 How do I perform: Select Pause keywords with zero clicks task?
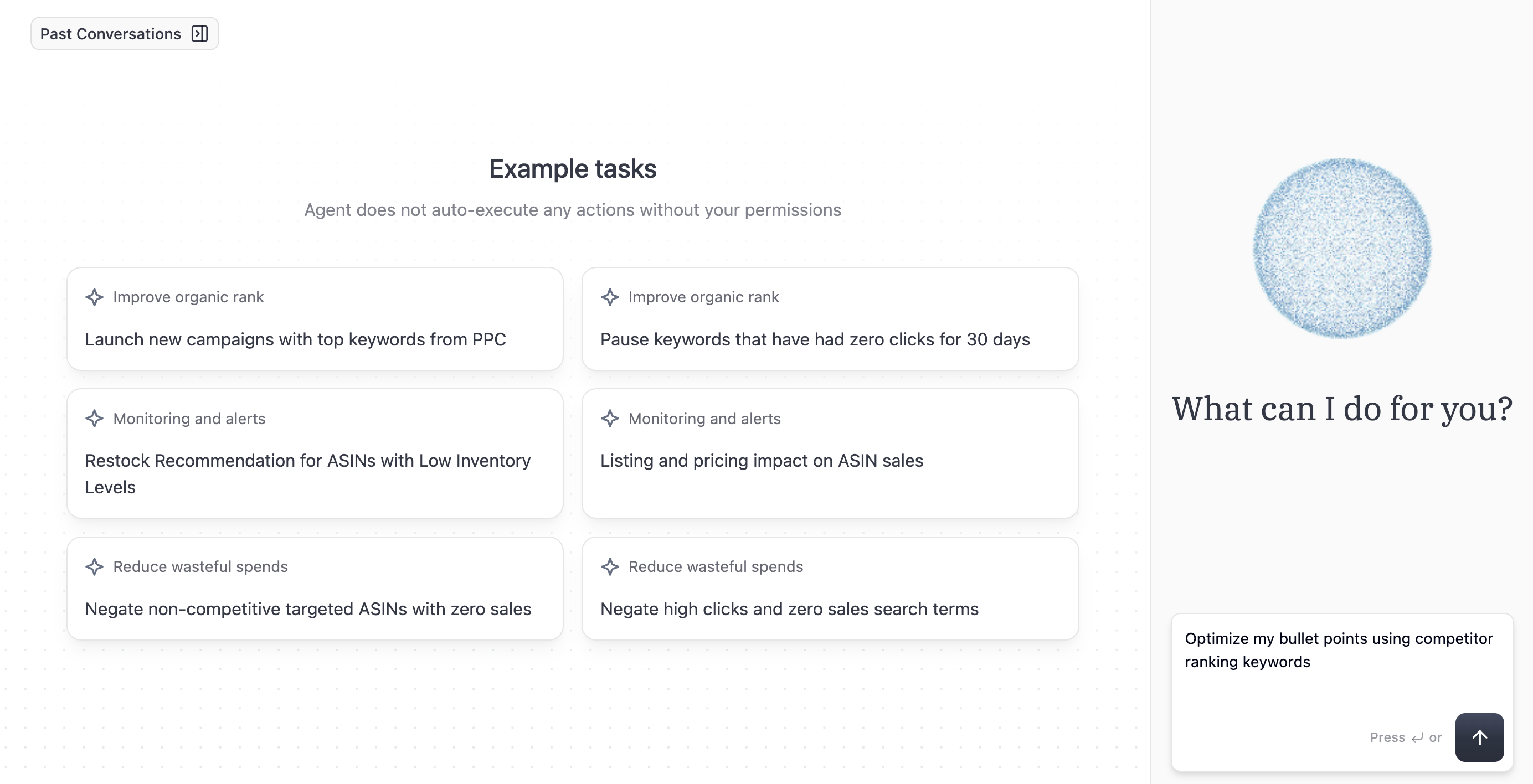click(x=830, y=319)
